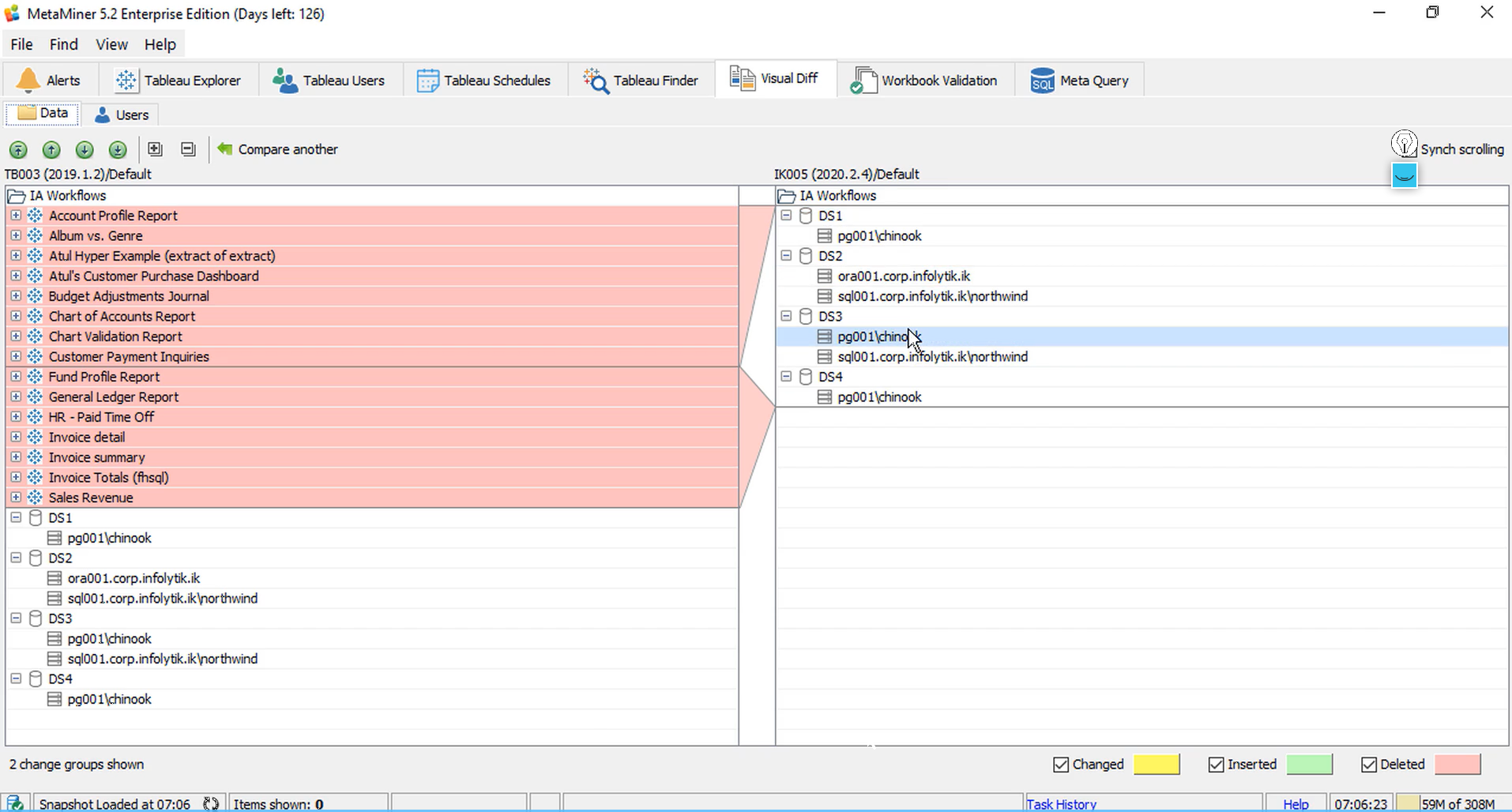Uncheck the Changed checkbox

point(1061,765)
